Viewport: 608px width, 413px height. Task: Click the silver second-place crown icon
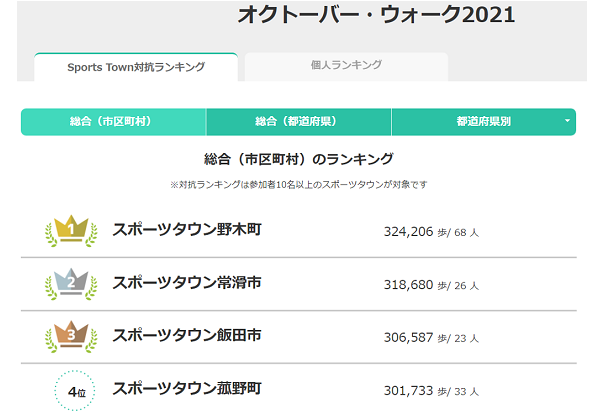(x=72, y=283)
